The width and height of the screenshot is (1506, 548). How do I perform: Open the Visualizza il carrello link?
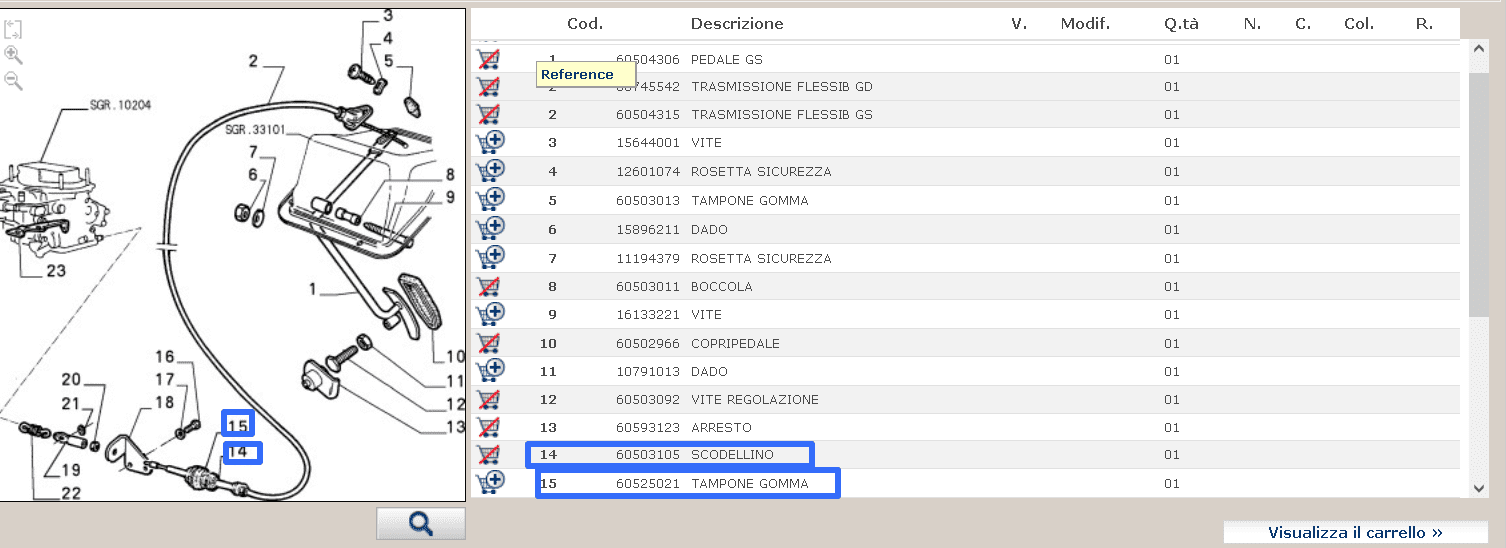click(x=1355, y=532)
